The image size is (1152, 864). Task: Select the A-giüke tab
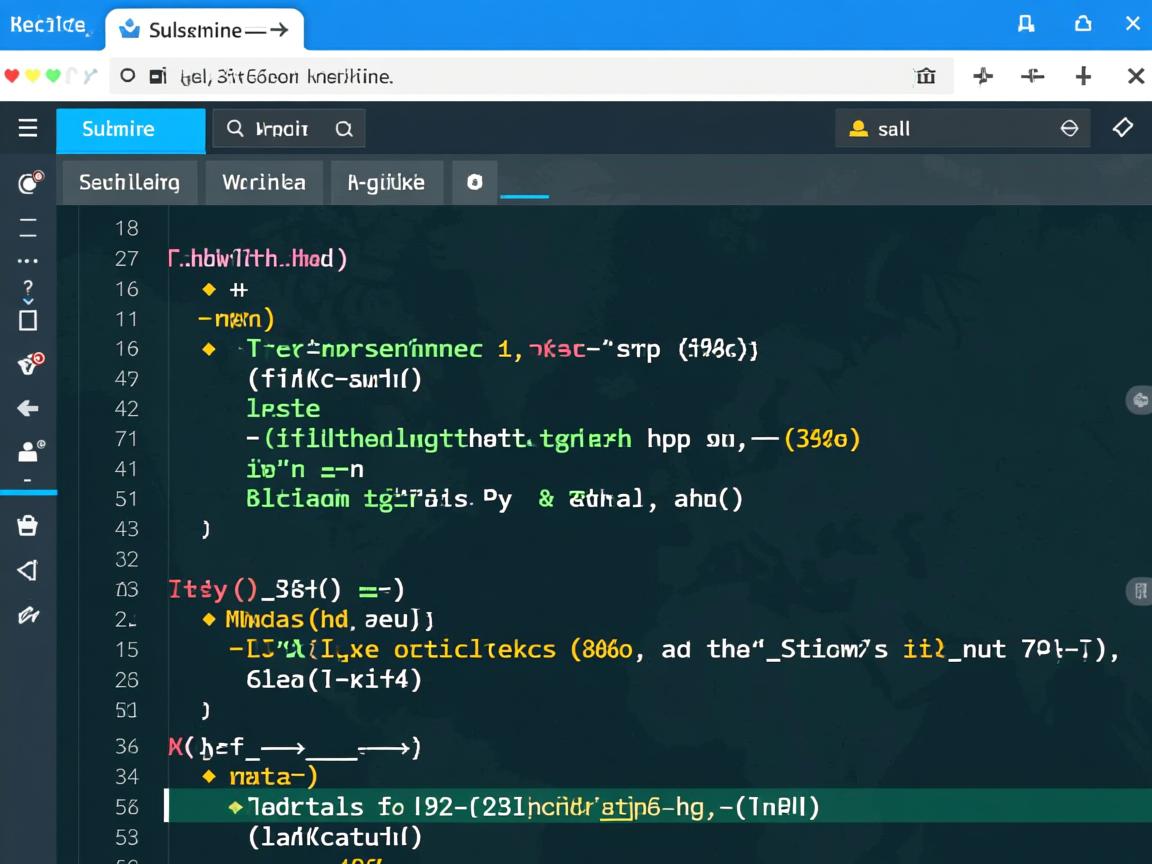click(386, 182)
